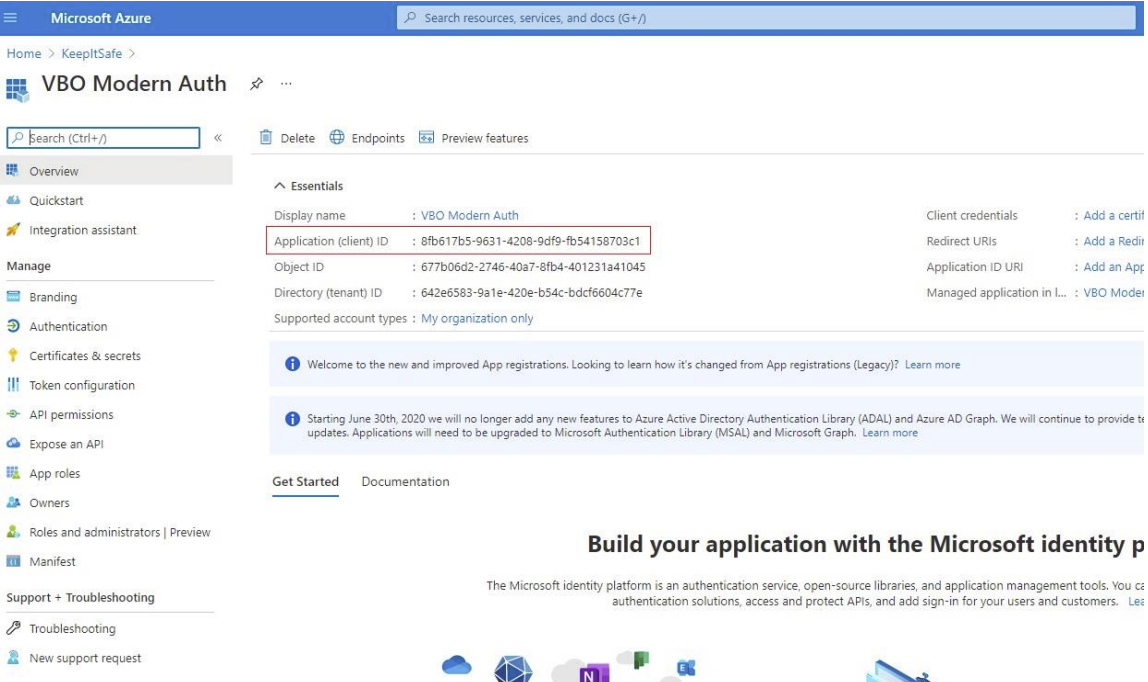Click Add a Redirect URI link
The height and width of the screenshot is (682, 1148).
pos(1113,241)
